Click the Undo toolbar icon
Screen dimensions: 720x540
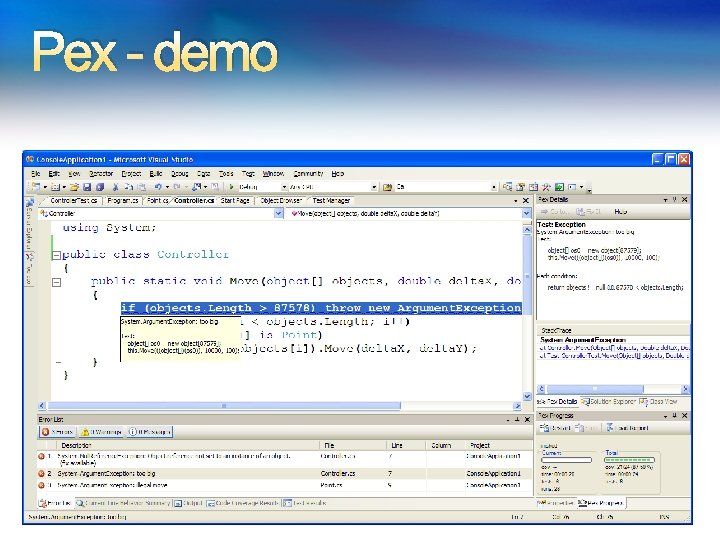[x=158, y=187]
